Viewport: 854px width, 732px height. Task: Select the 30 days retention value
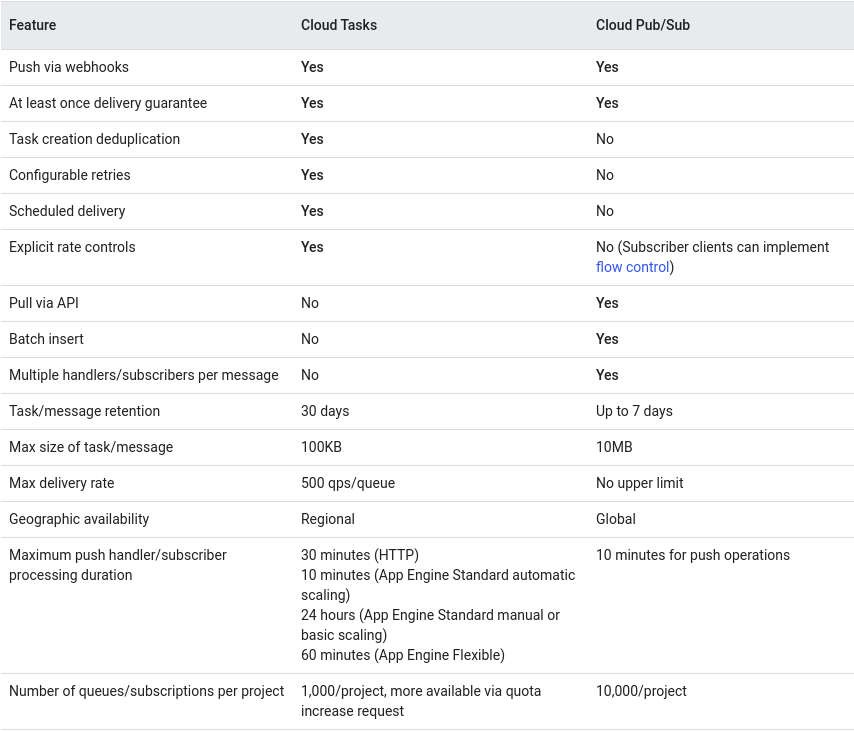click(x=325, y=411)
